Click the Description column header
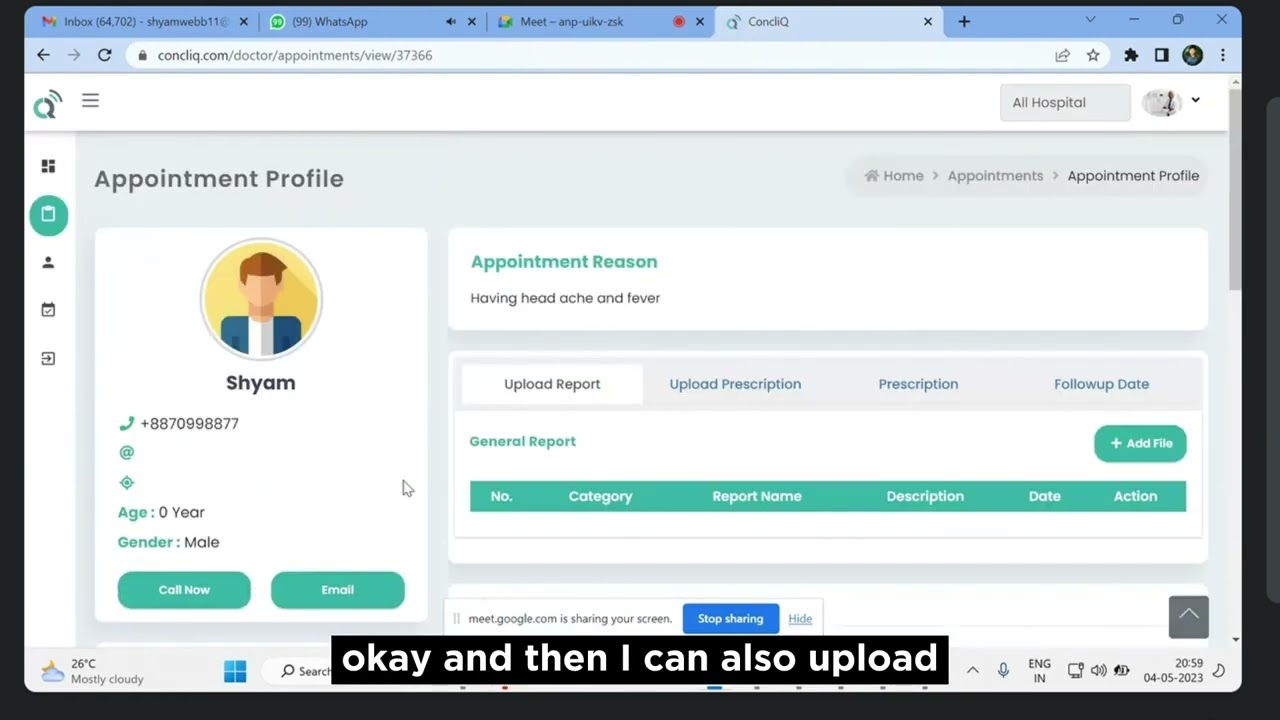Image resolution: width=1280 pixels, height=720 pixels. 925,496
